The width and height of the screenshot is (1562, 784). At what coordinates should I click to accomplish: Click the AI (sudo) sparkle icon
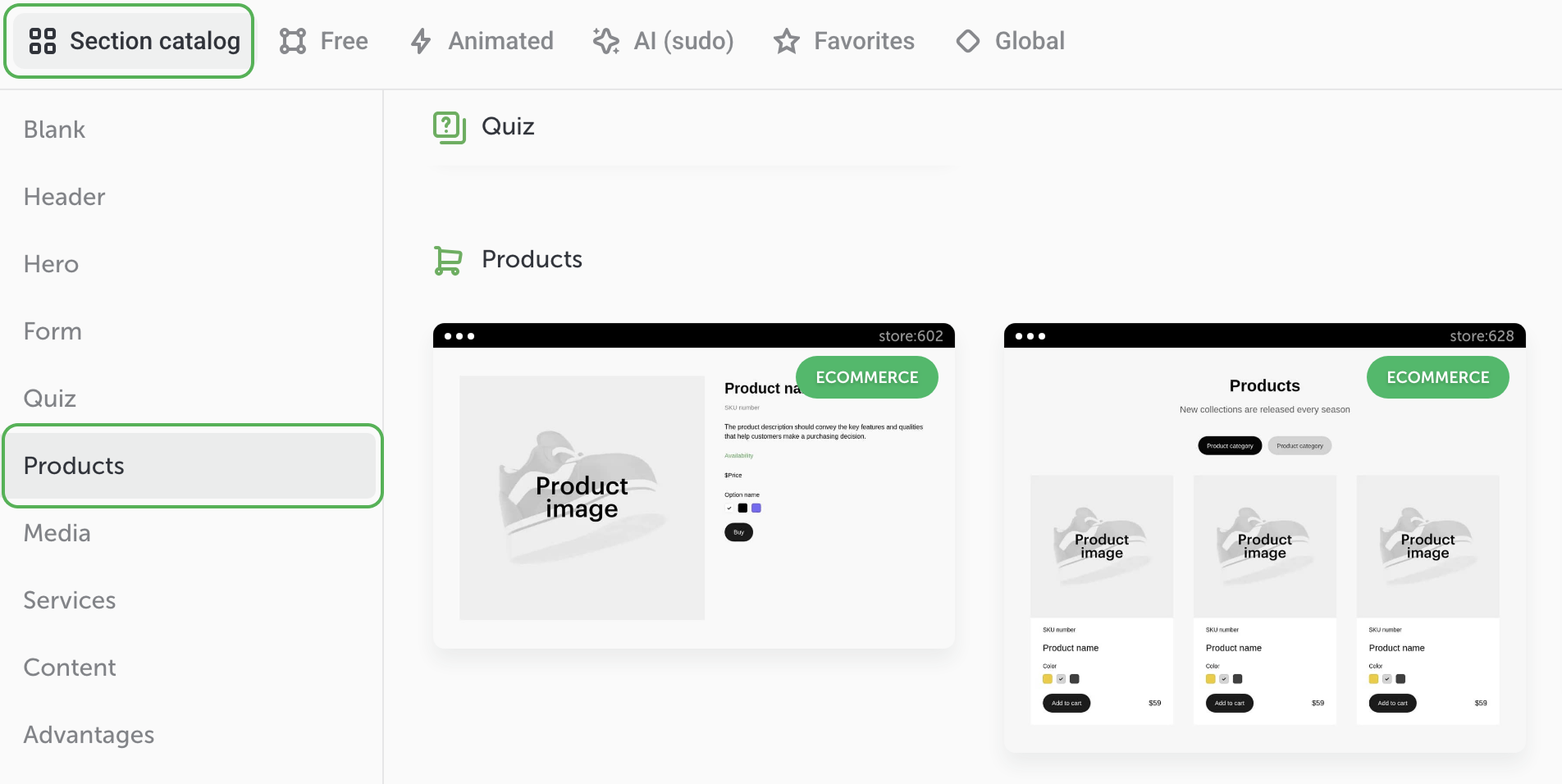click(x=606, y=41)
